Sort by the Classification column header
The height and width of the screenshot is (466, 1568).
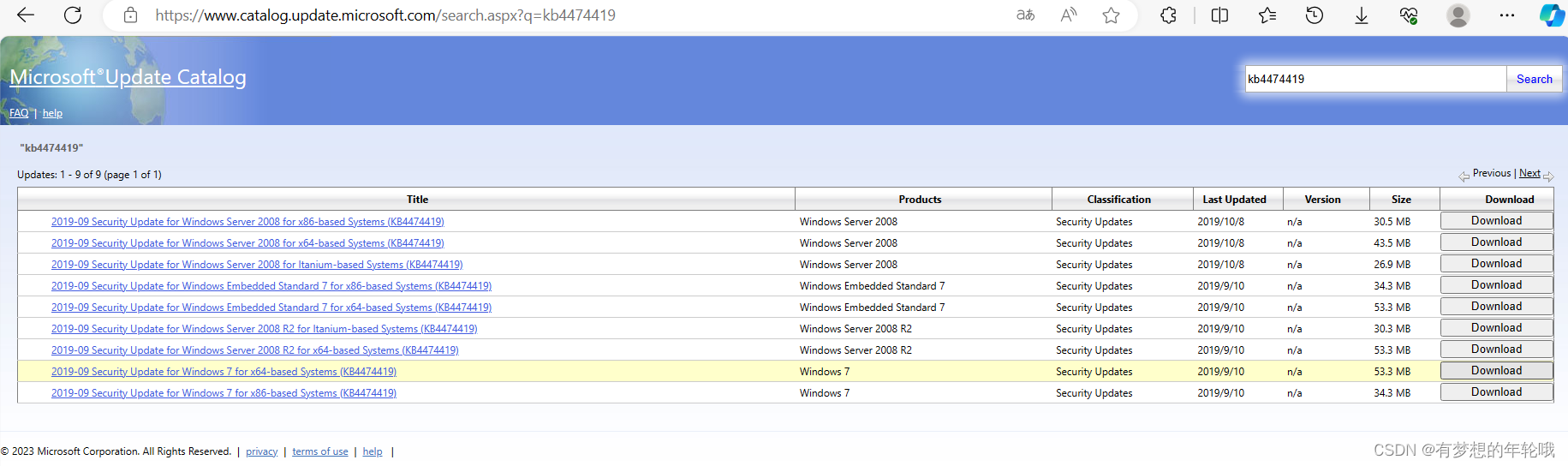[1118, 200]
